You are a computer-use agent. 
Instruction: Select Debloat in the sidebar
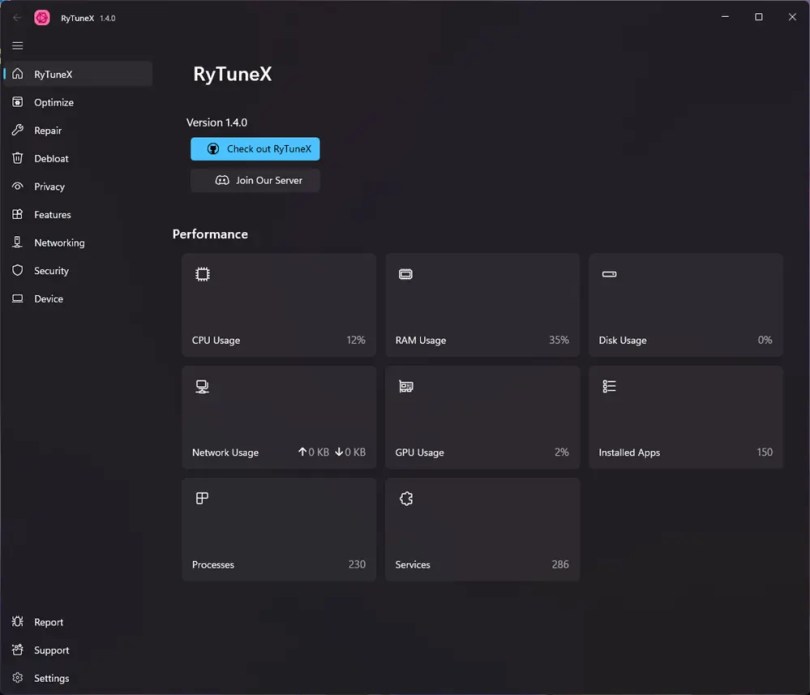point(78,158)
